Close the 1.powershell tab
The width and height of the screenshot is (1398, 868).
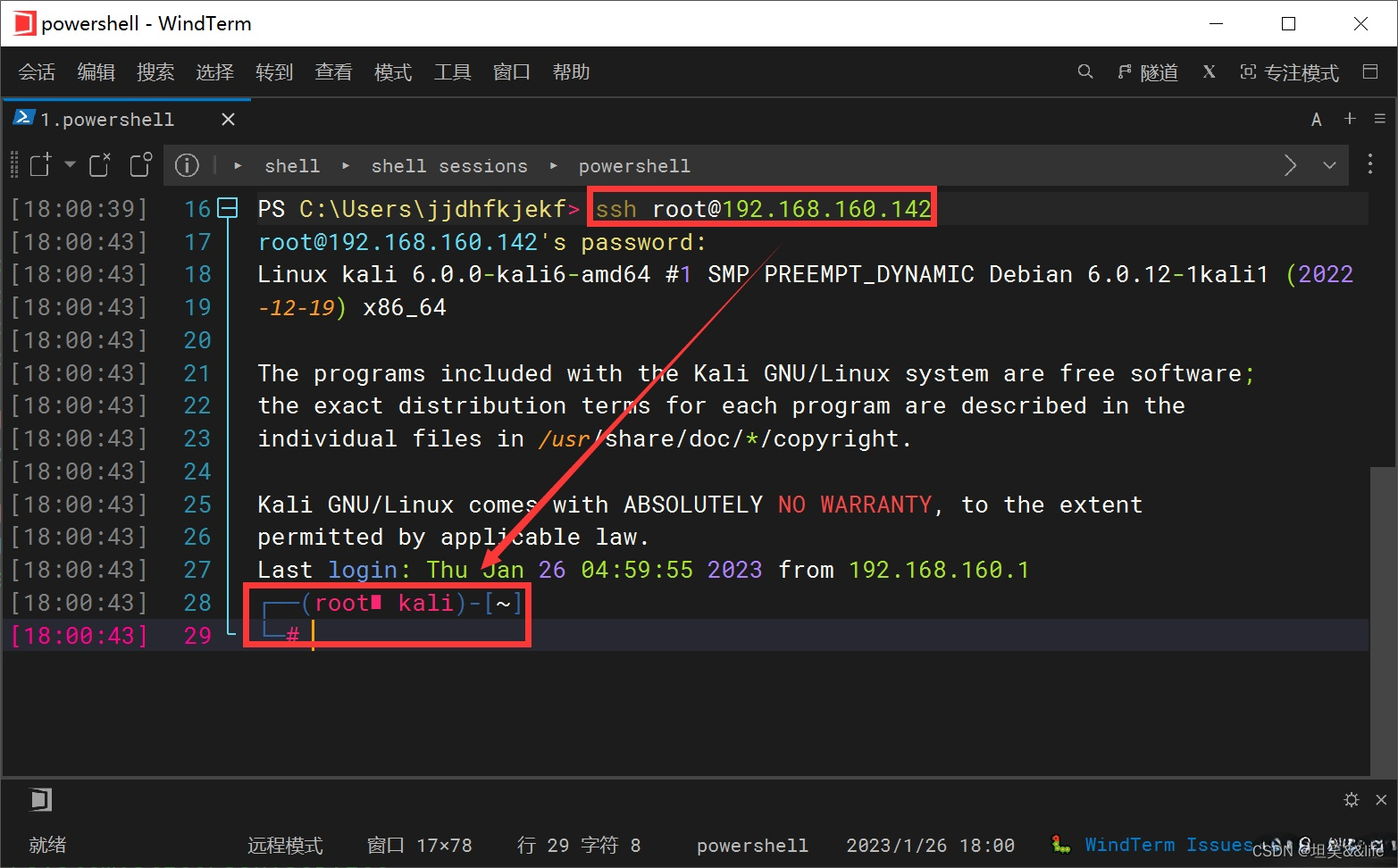coord(228,119)
